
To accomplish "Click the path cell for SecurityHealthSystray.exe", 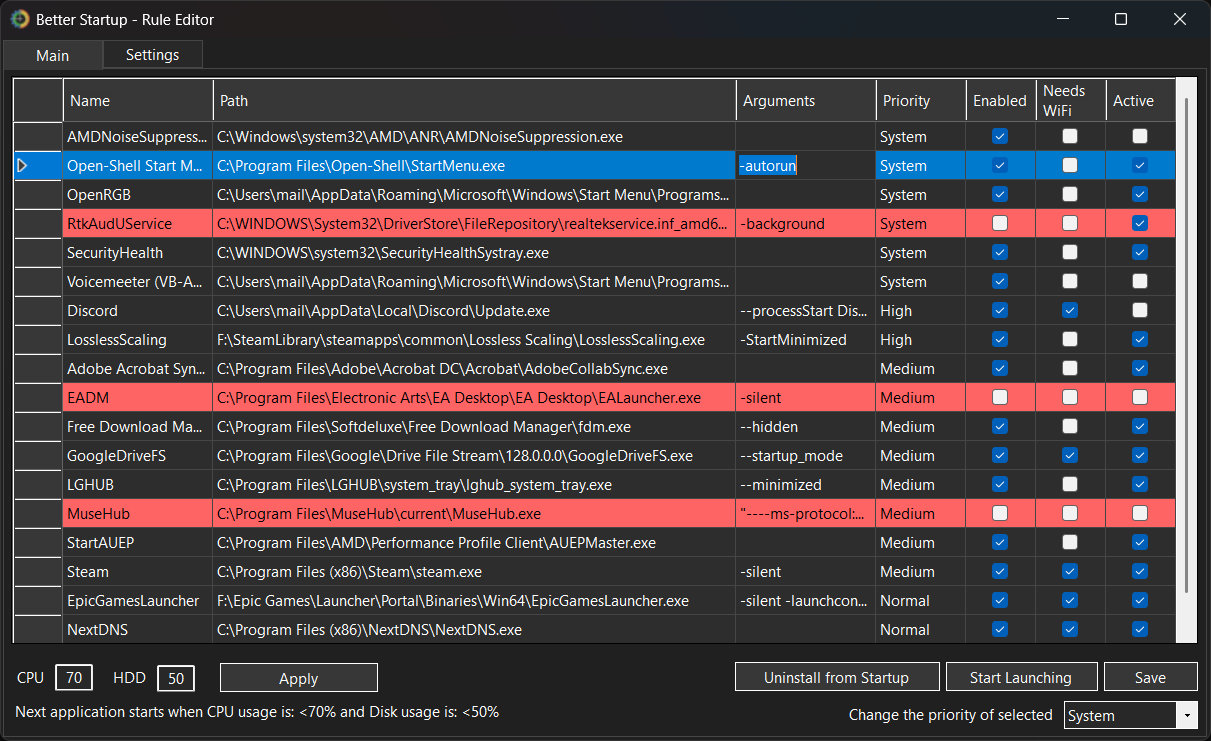I will pyautogui.click(x=474, y=253).
